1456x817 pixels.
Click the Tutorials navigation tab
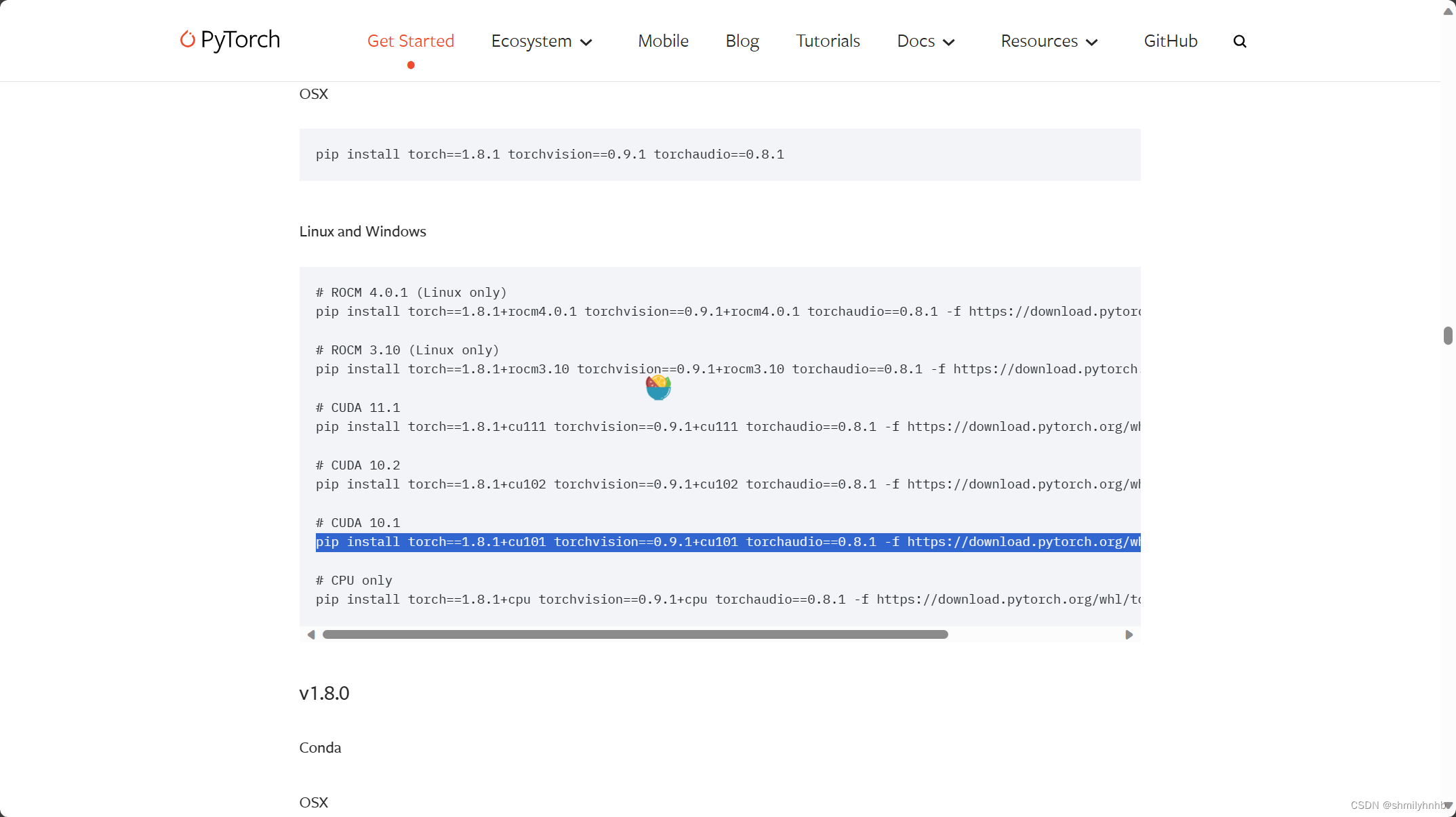[x=828, y=40]
